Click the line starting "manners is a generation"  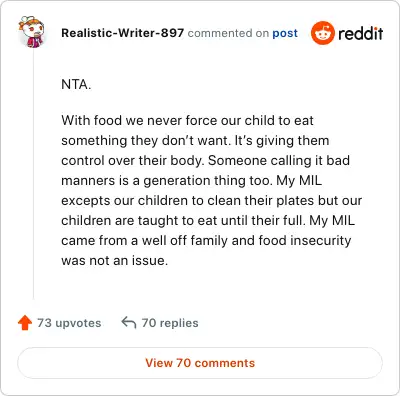[x=192, y=181]
